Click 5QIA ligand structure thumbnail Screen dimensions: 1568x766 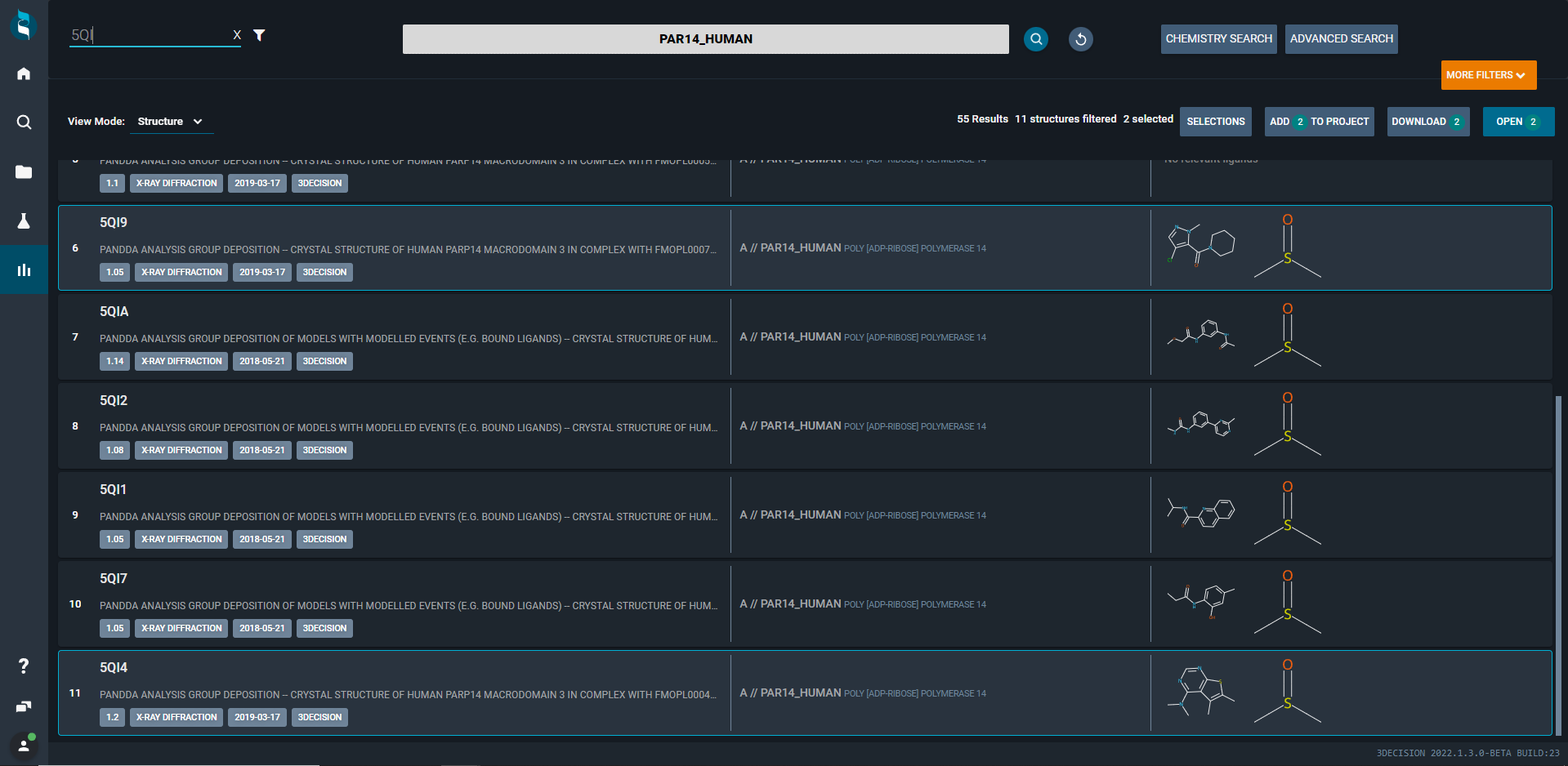pos(1201,335)
